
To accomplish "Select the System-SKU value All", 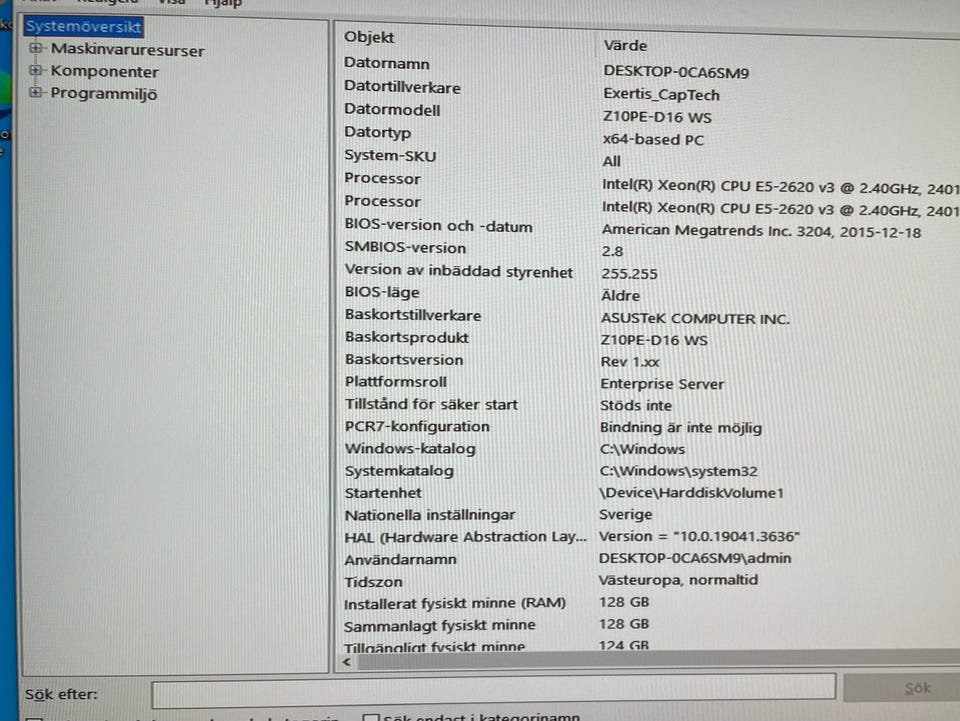I will 611,161.
